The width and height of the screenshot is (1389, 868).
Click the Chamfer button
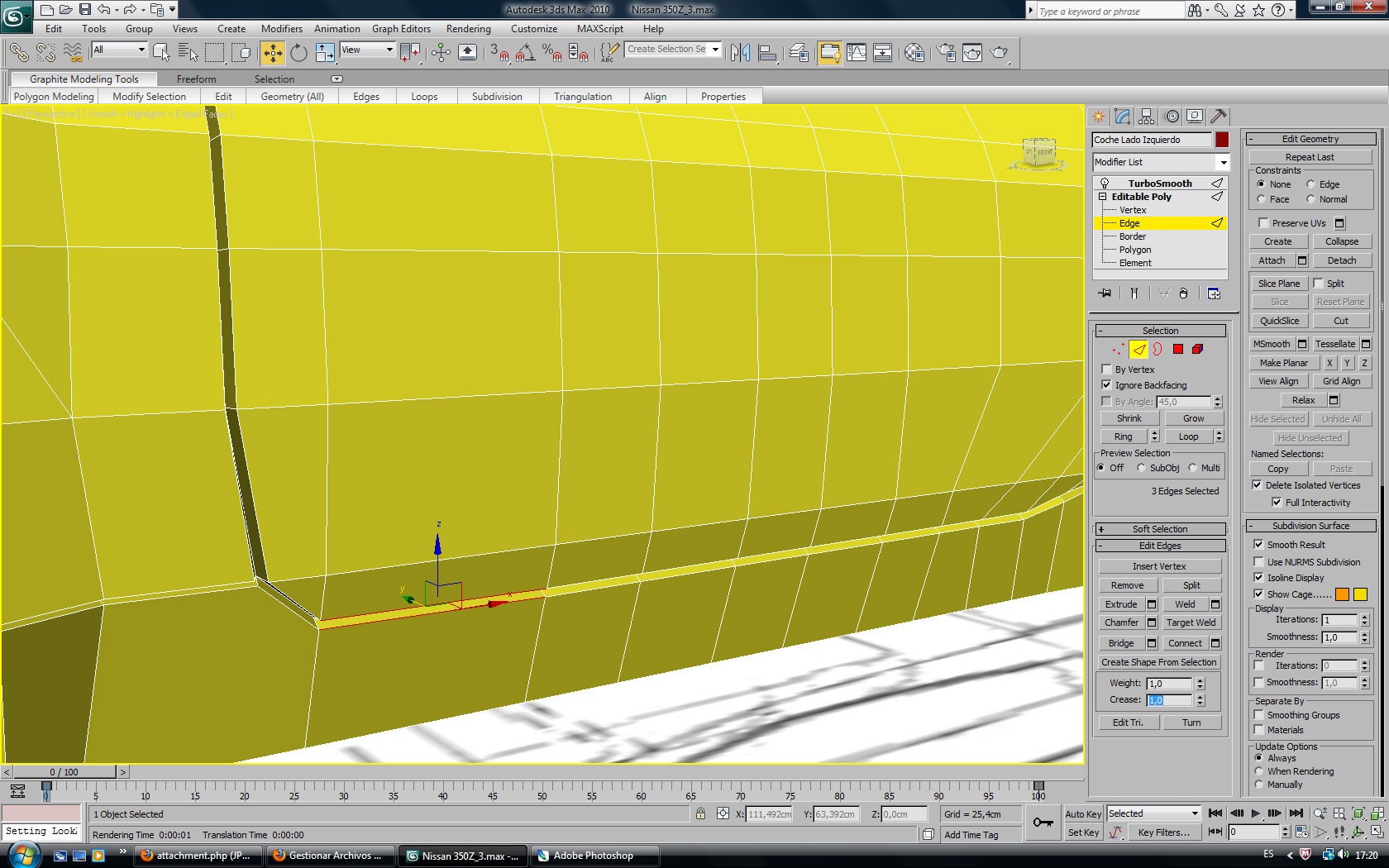coord(1121,622)
